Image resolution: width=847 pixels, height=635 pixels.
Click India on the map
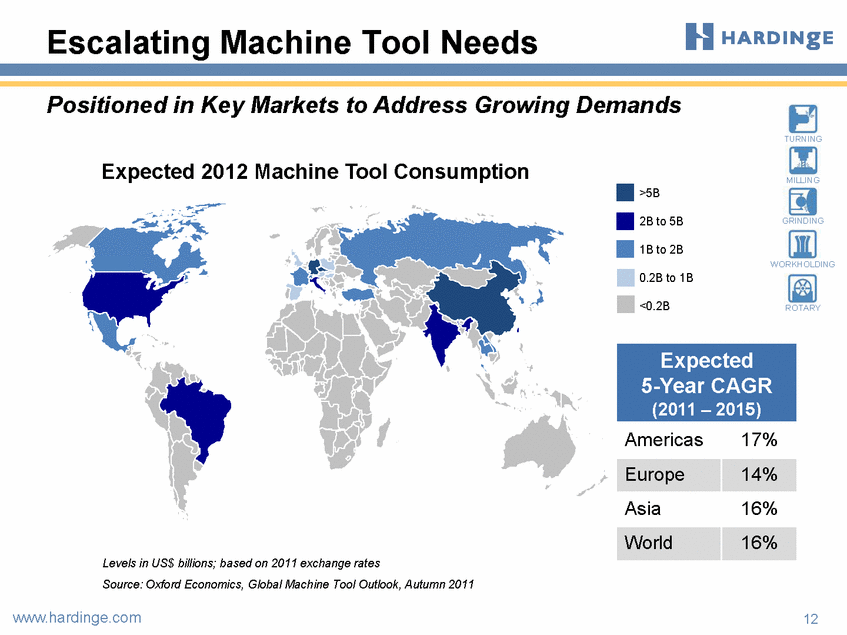pos(442,335)
